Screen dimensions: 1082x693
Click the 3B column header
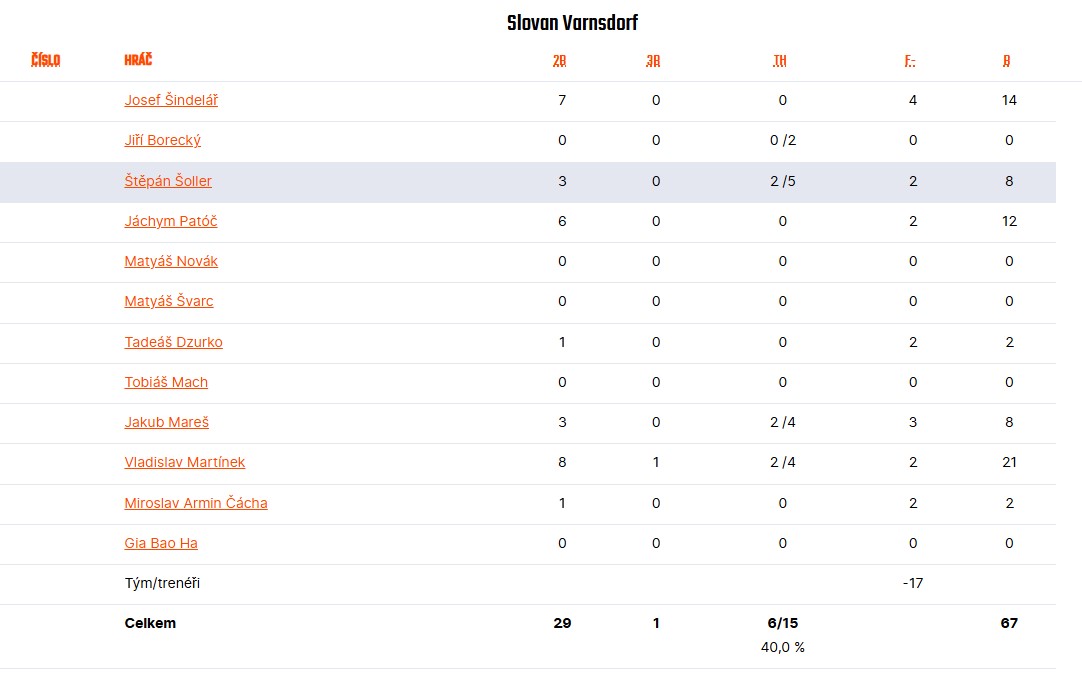tap(653, 61)
